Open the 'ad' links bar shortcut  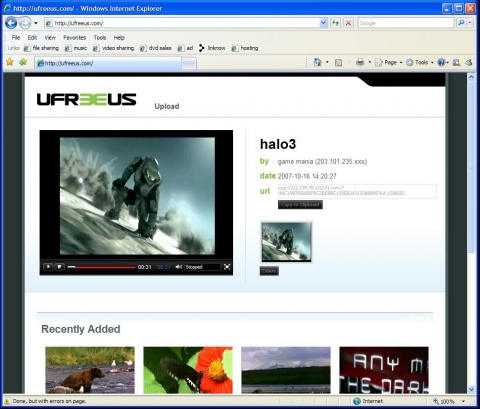185,48
